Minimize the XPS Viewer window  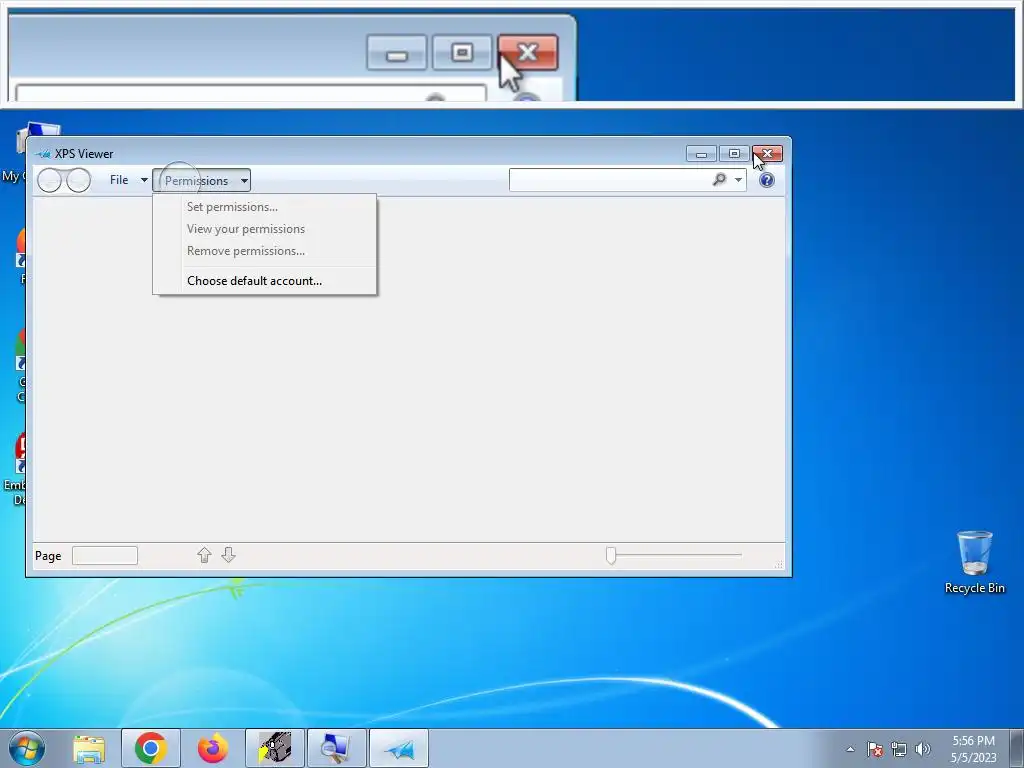tap(701, 154)
